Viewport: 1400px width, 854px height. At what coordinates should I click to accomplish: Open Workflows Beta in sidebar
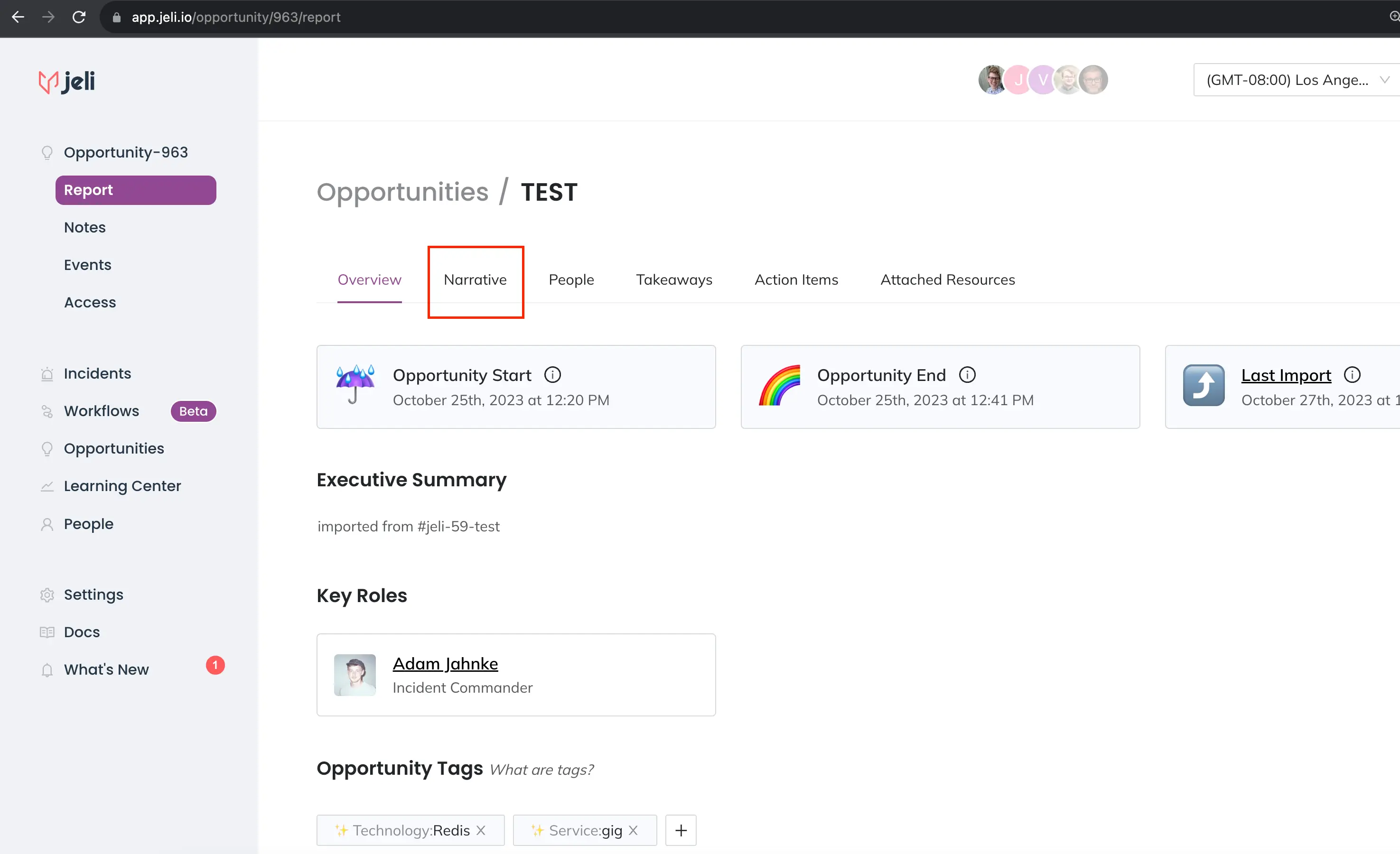point(102,411)
